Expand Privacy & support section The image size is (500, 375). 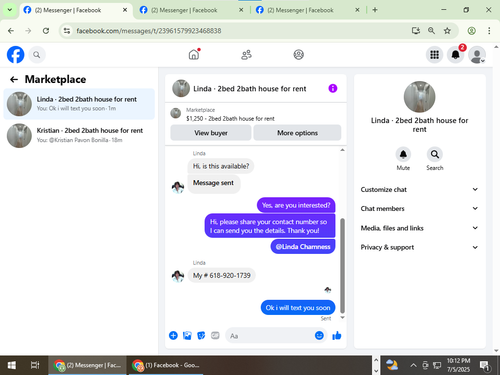click(x=419, y=247)
